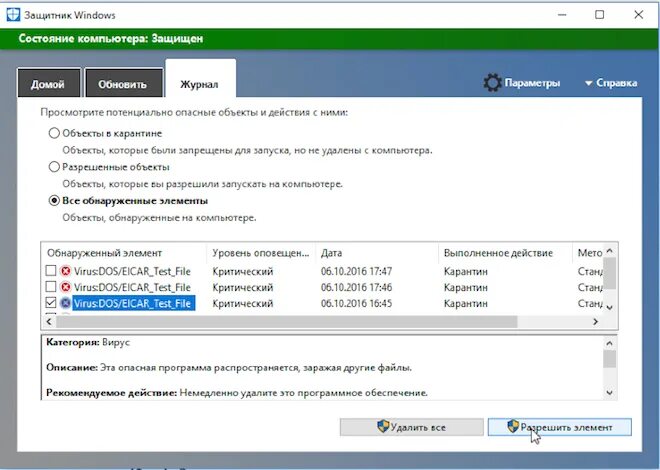Click Критический level in 17:47 row
The height and width of the screenshot is (470, 660).
(243, 271)
